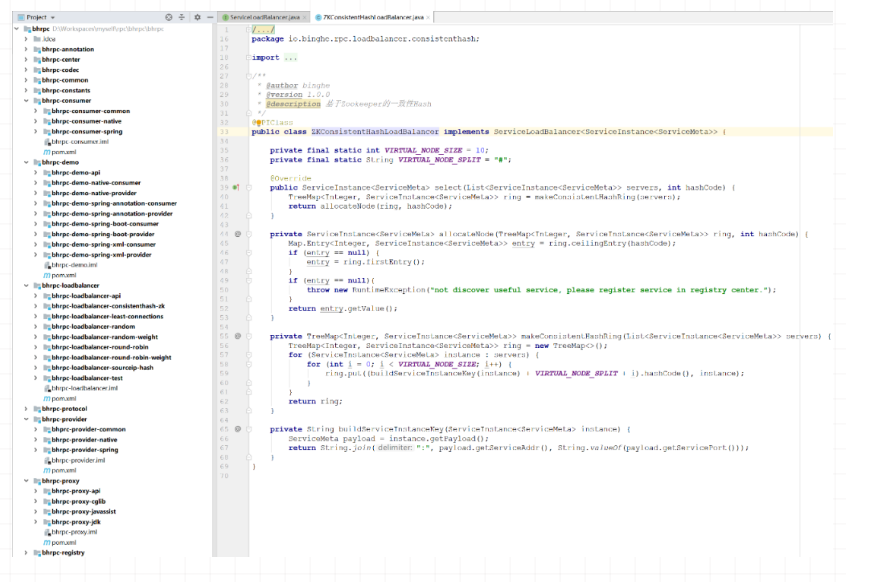Toggle fold marker for select method at line 39
877x582 pixels.
[x=248, y=187]
